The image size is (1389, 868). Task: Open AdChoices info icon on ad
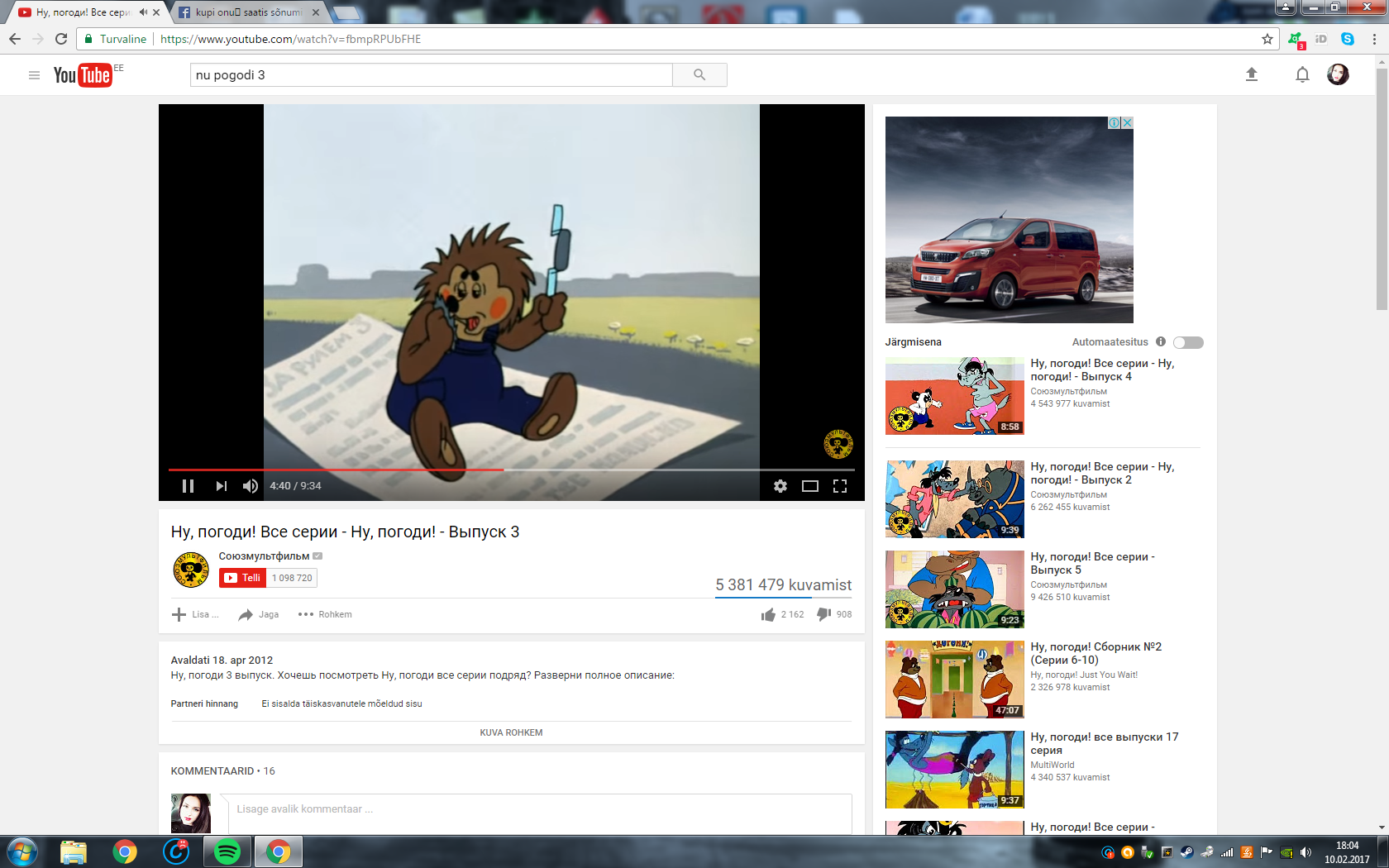click(x=1115, y=122)
